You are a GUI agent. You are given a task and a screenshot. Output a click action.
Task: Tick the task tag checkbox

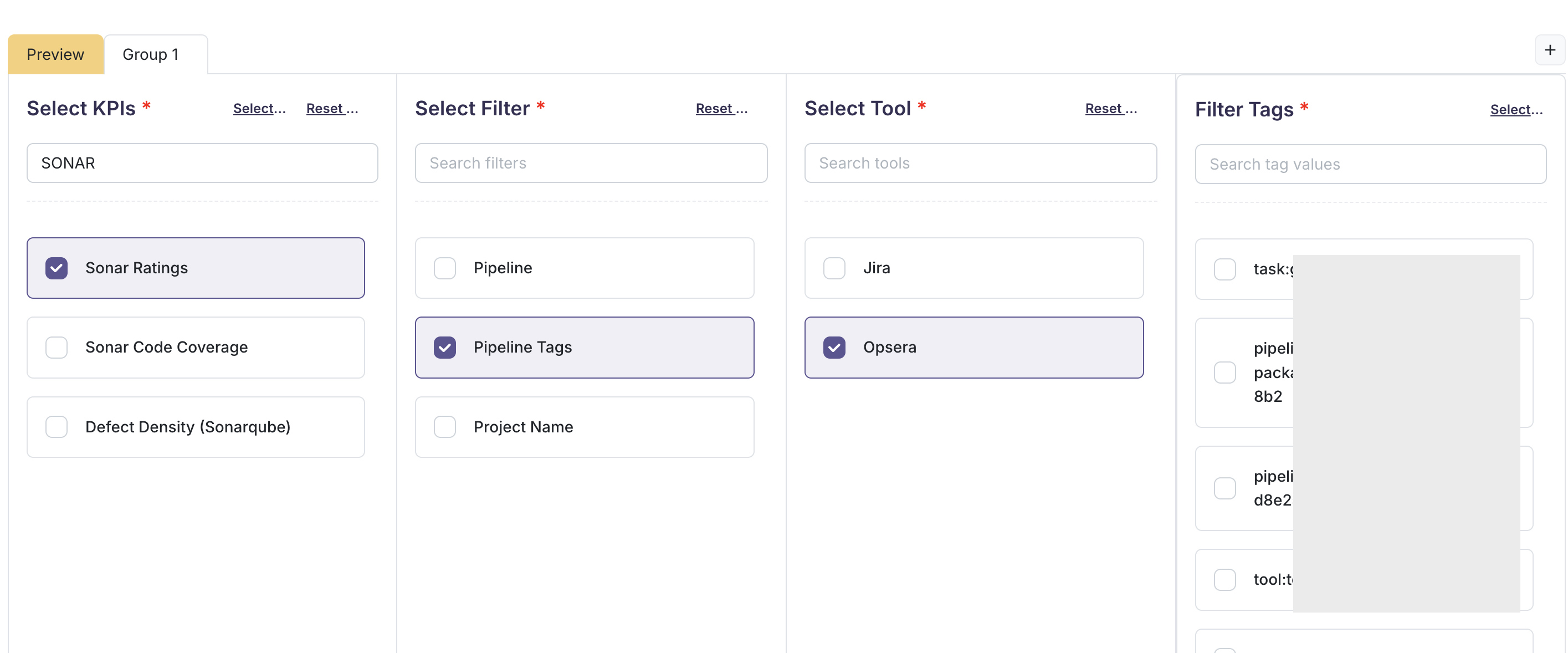[x=1224, y=269]
